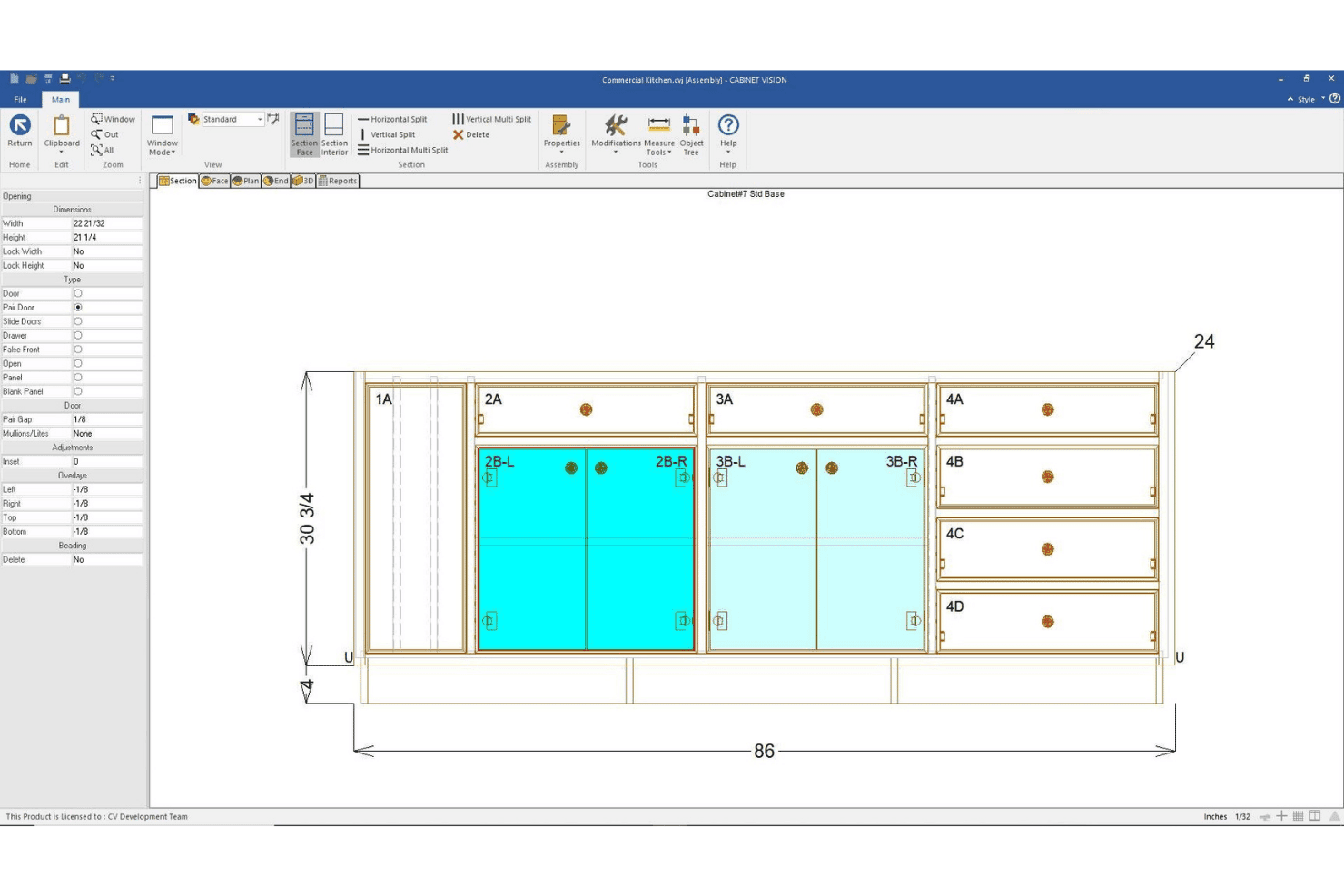
Task: Click the Width value field
Action: coord(107,223)
